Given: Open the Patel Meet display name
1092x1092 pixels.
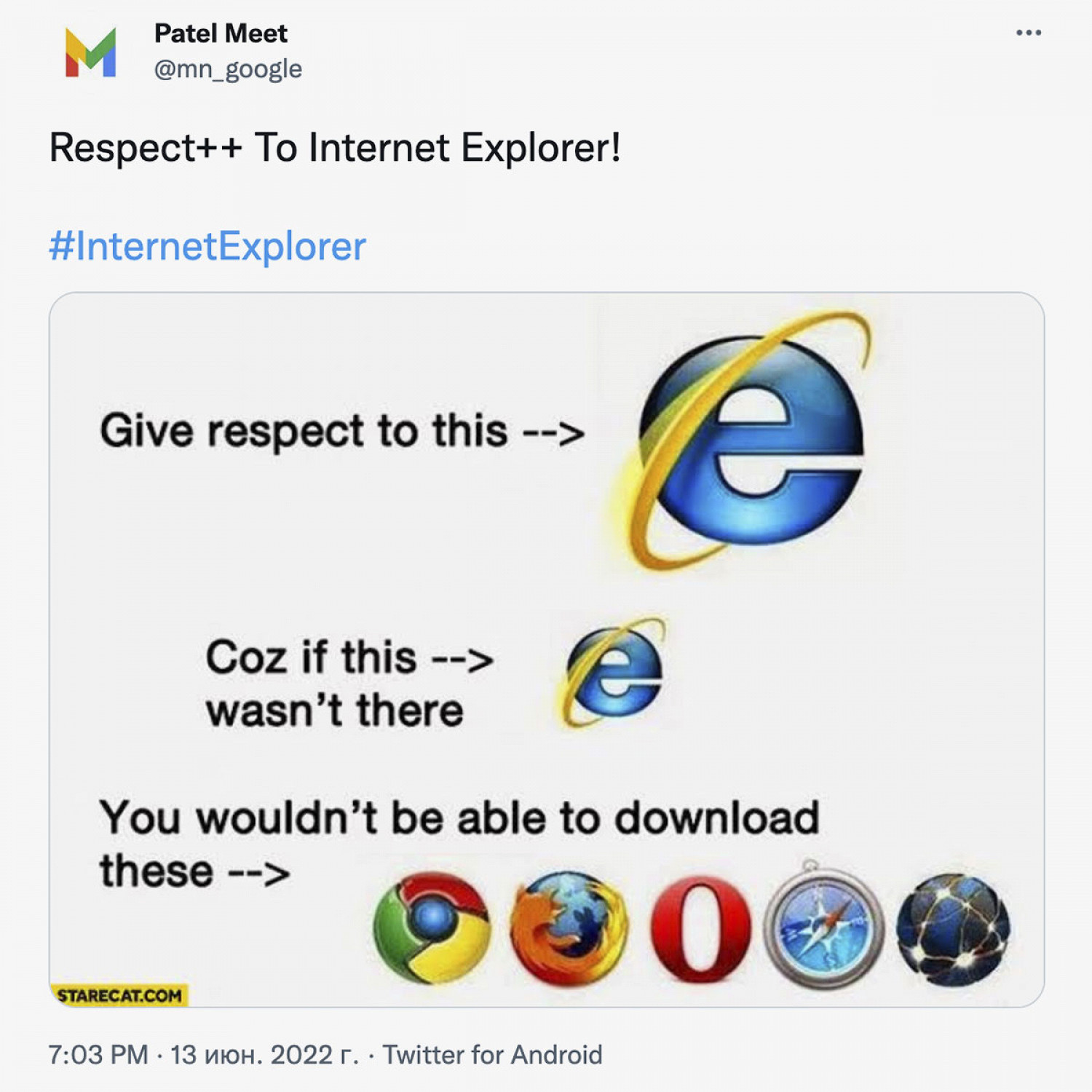Looking at the screenshot, I should point(221,33).
